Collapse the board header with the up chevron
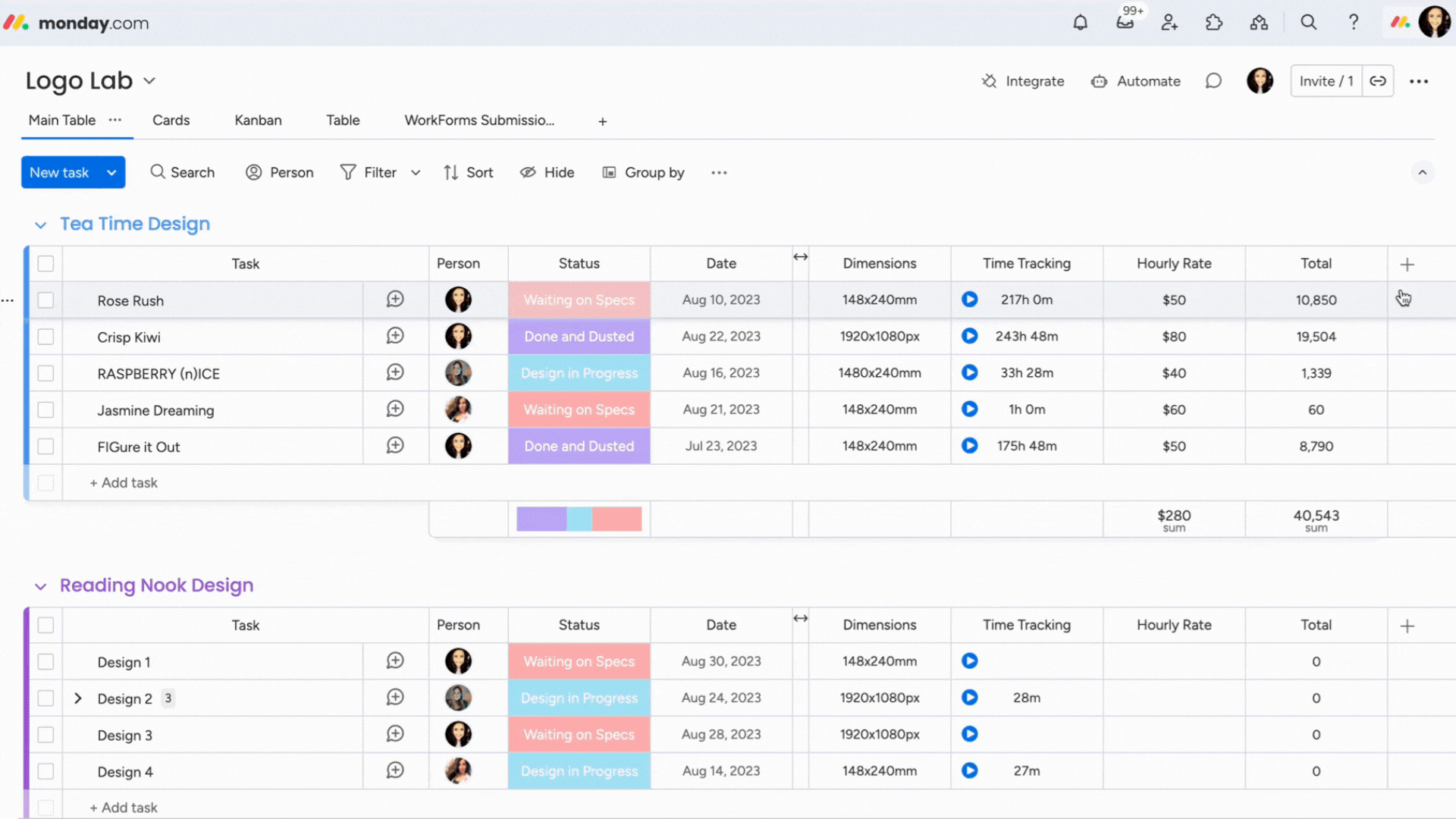Image resolution: width=1456 pixels, height=819 pixels. click(1422, 173)
